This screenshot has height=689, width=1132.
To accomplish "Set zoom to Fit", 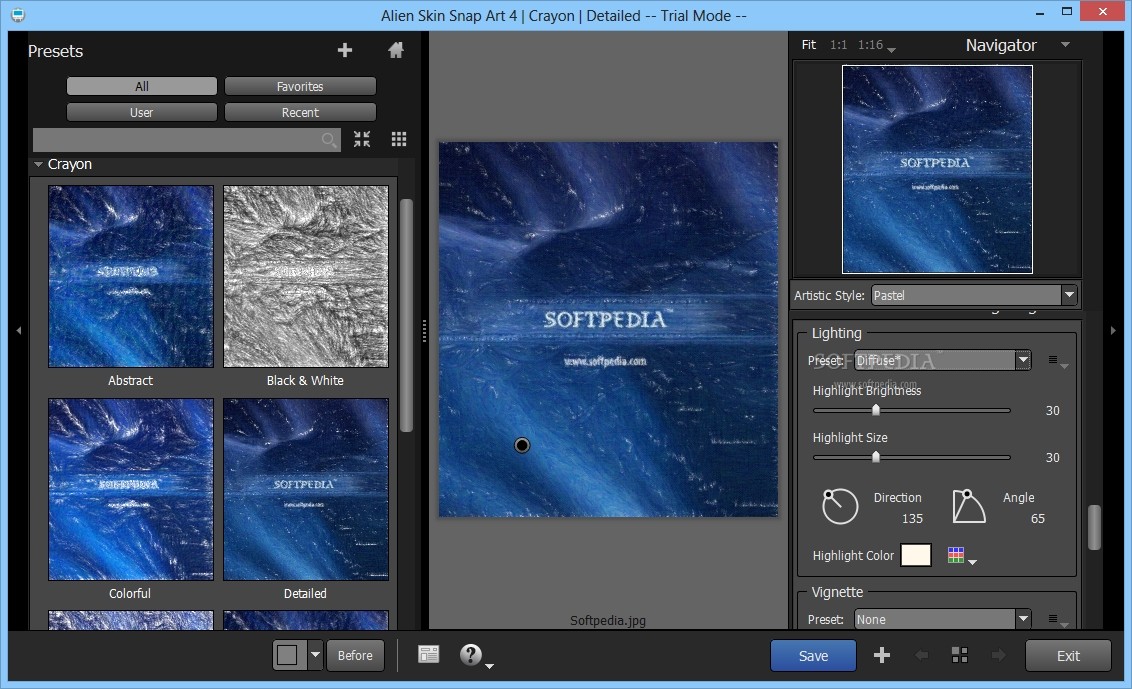I will 809,45.
